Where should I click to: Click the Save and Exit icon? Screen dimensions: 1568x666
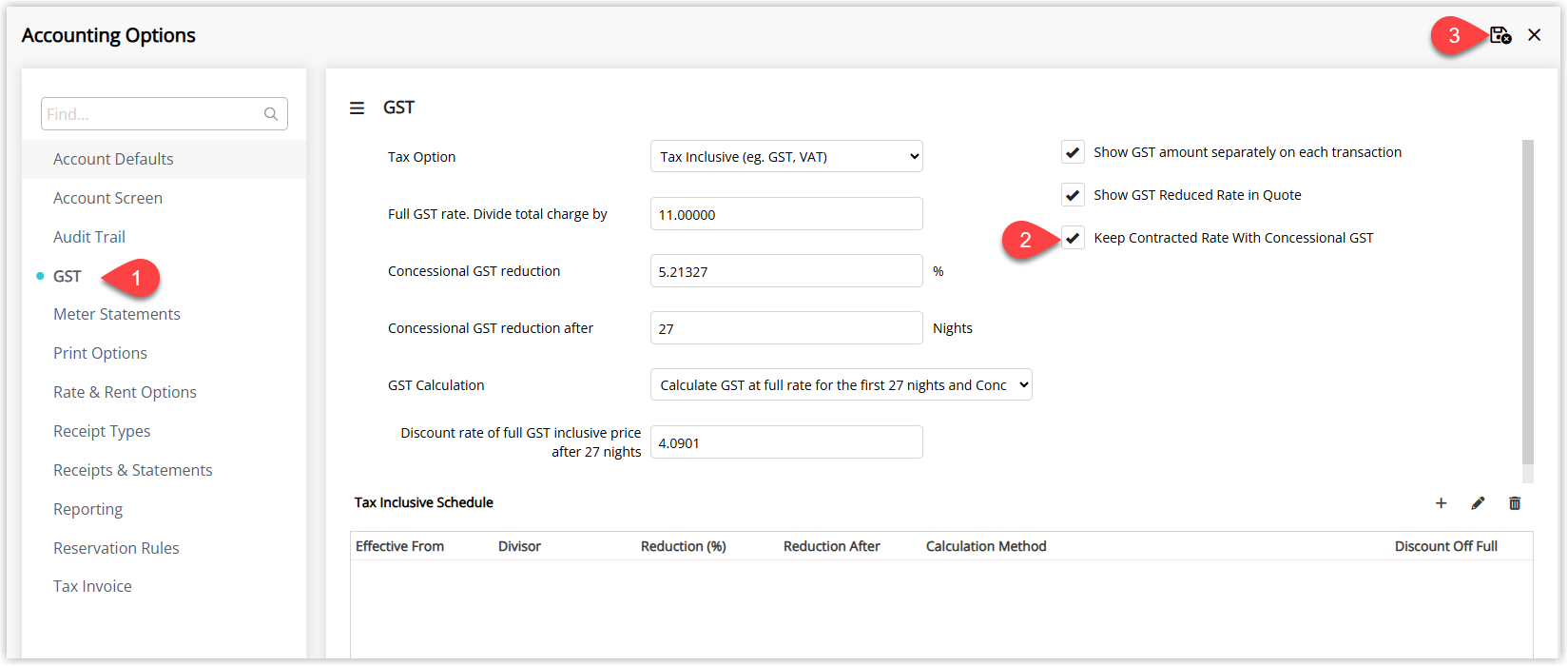(x=1500, y=35)
